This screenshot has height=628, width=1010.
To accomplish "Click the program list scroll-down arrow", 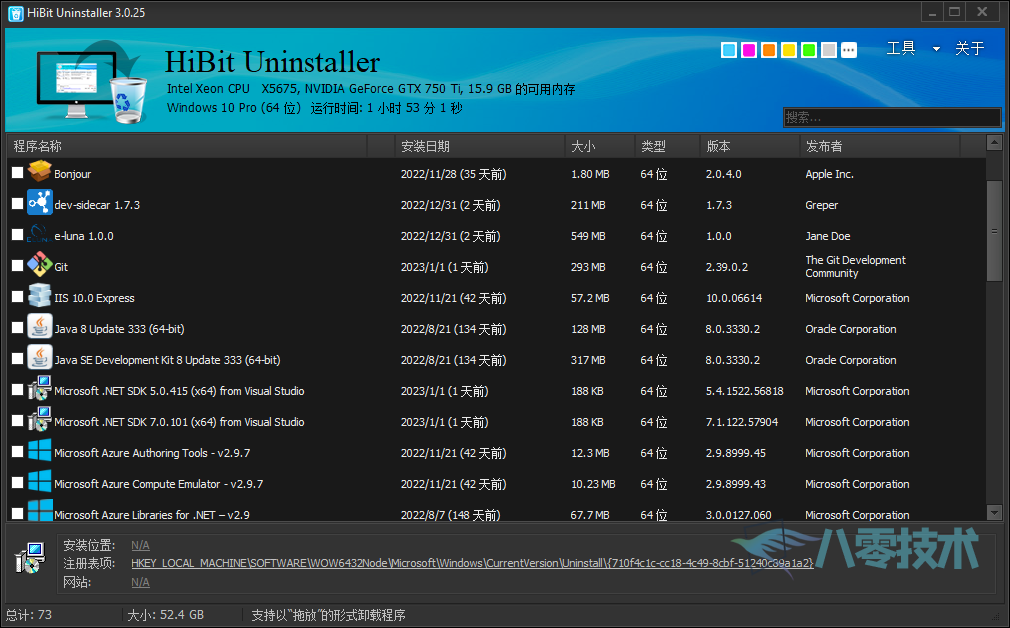I will 994,513.
